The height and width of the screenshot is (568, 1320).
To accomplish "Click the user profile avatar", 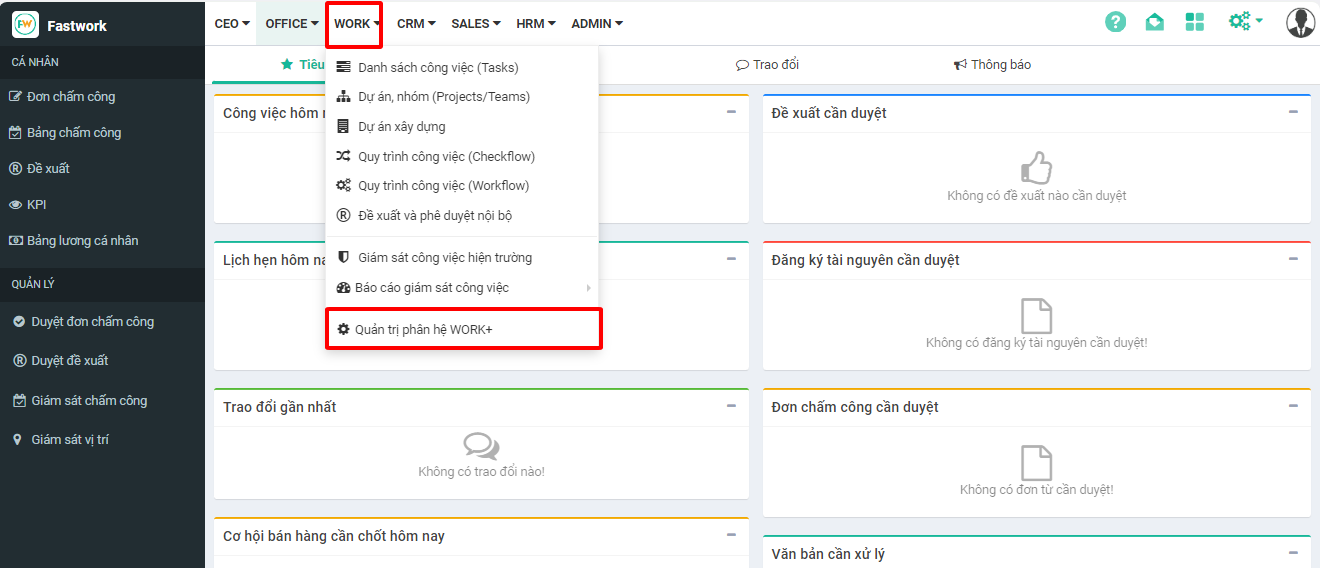I will (1300, 22).
